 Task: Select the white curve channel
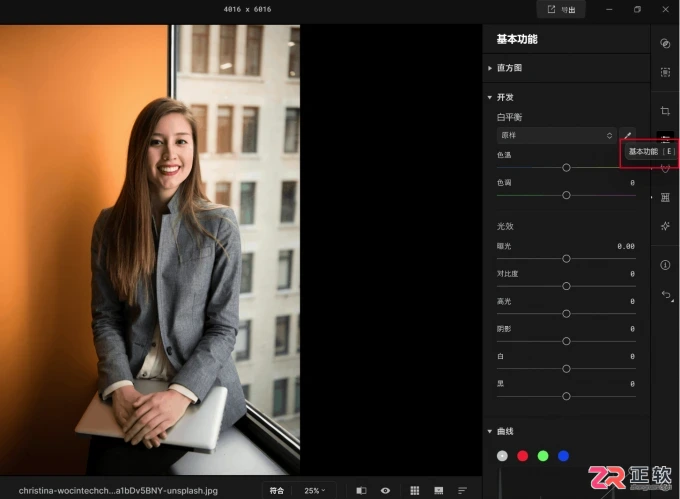click(x=502, y=456)
